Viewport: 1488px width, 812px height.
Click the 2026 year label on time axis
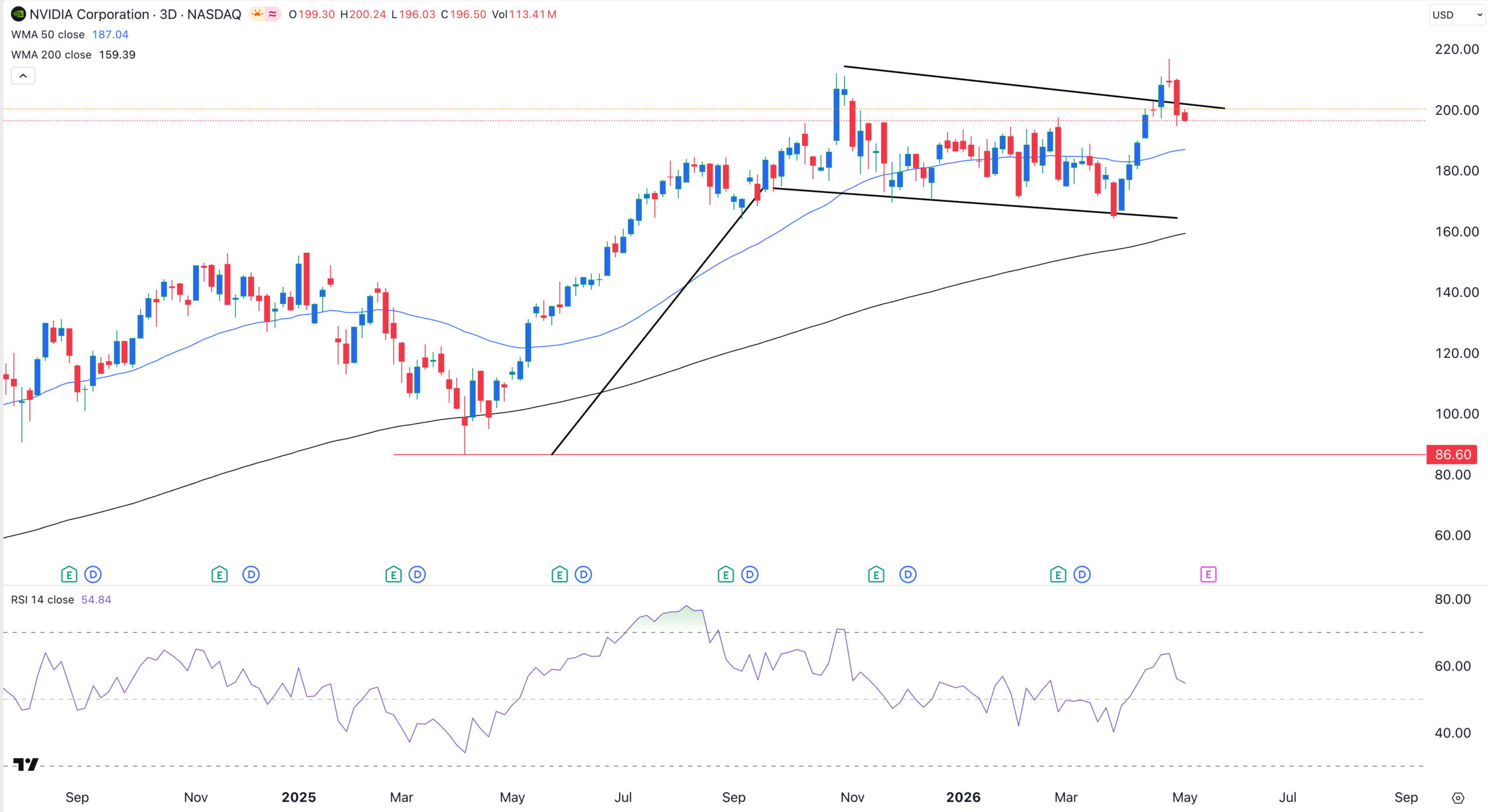pyautogui.click(x=963, y=797)
